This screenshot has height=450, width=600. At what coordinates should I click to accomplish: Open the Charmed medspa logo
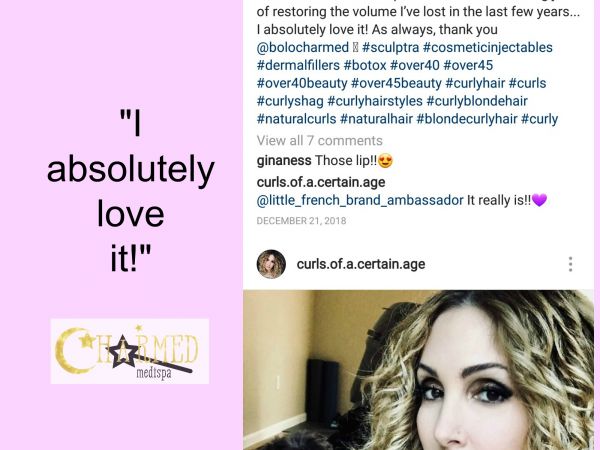click(130, 351)
